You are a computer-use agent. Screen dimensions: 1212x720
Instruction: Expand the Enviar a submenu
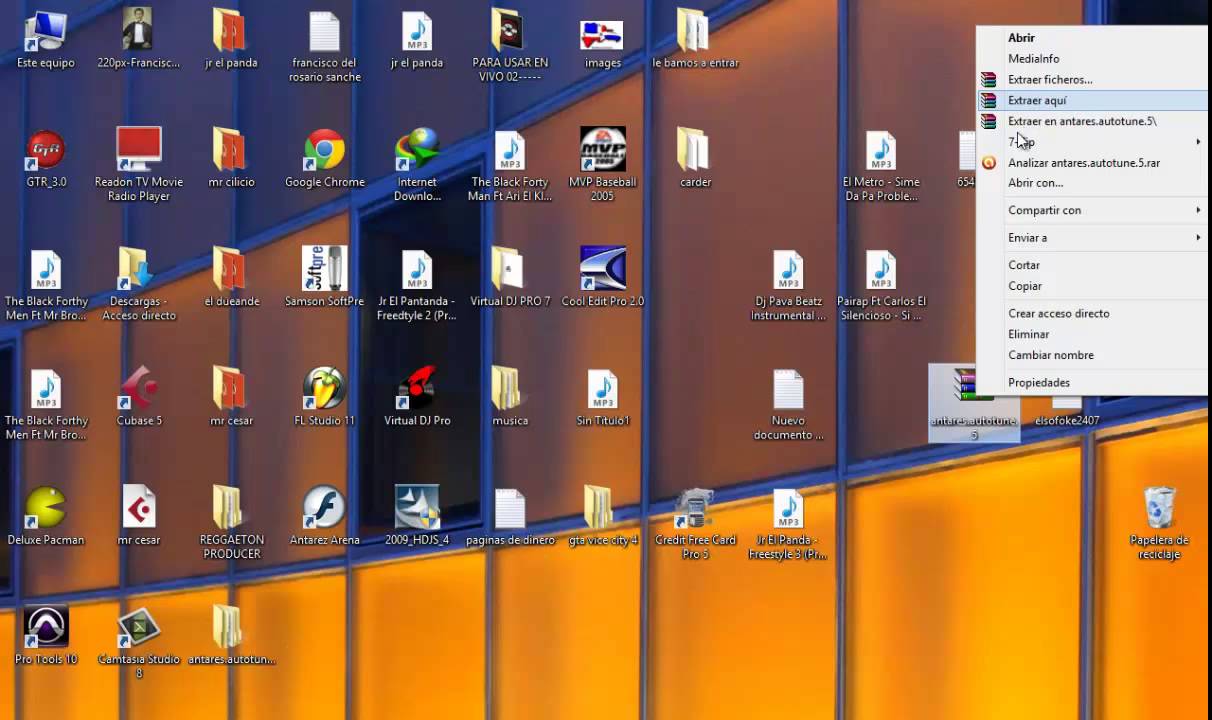click(1092, 238)
